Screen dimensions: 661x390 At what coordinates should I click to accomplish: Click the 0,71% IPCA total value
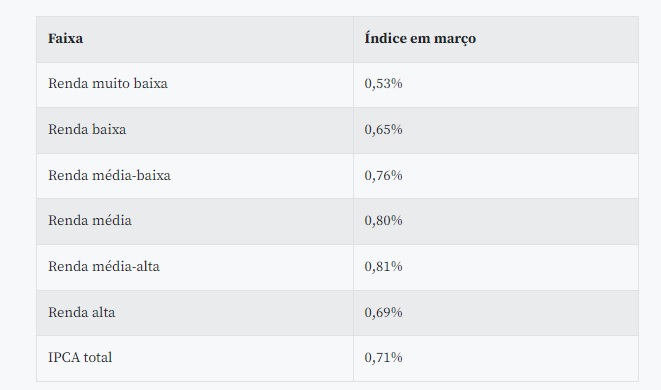383,358
